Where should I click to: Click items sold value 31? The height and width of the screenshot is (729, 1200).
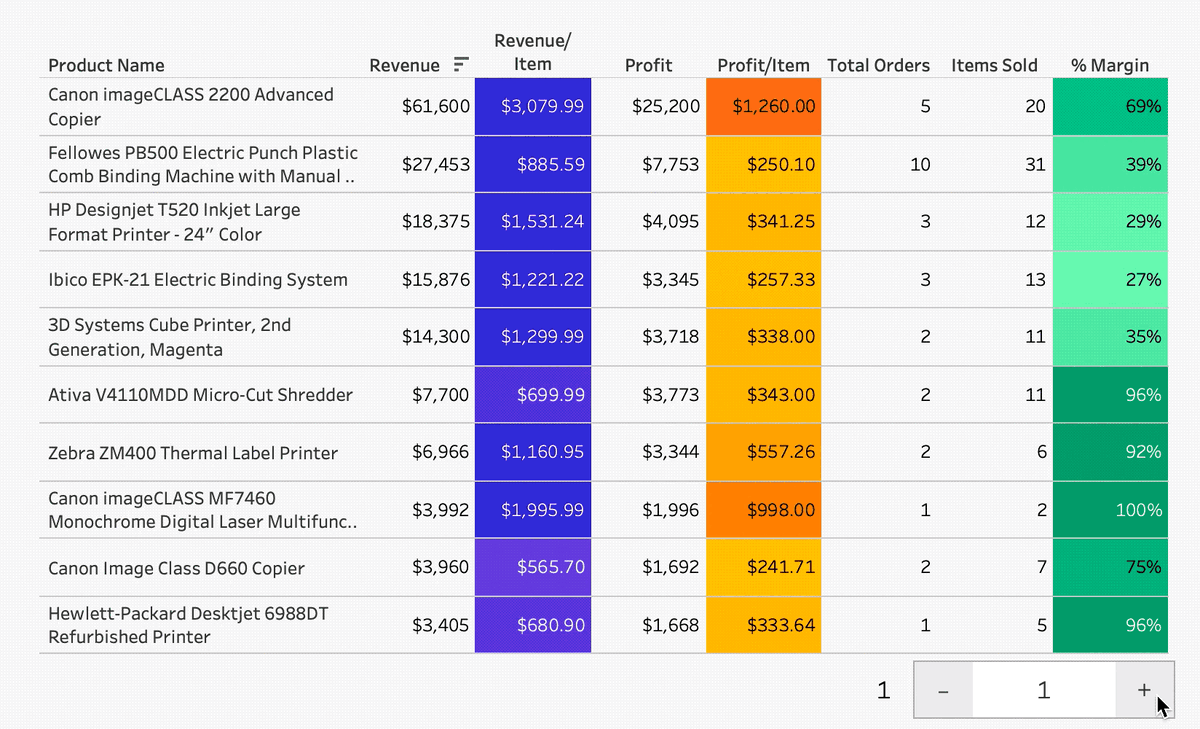coord(1036,164)
